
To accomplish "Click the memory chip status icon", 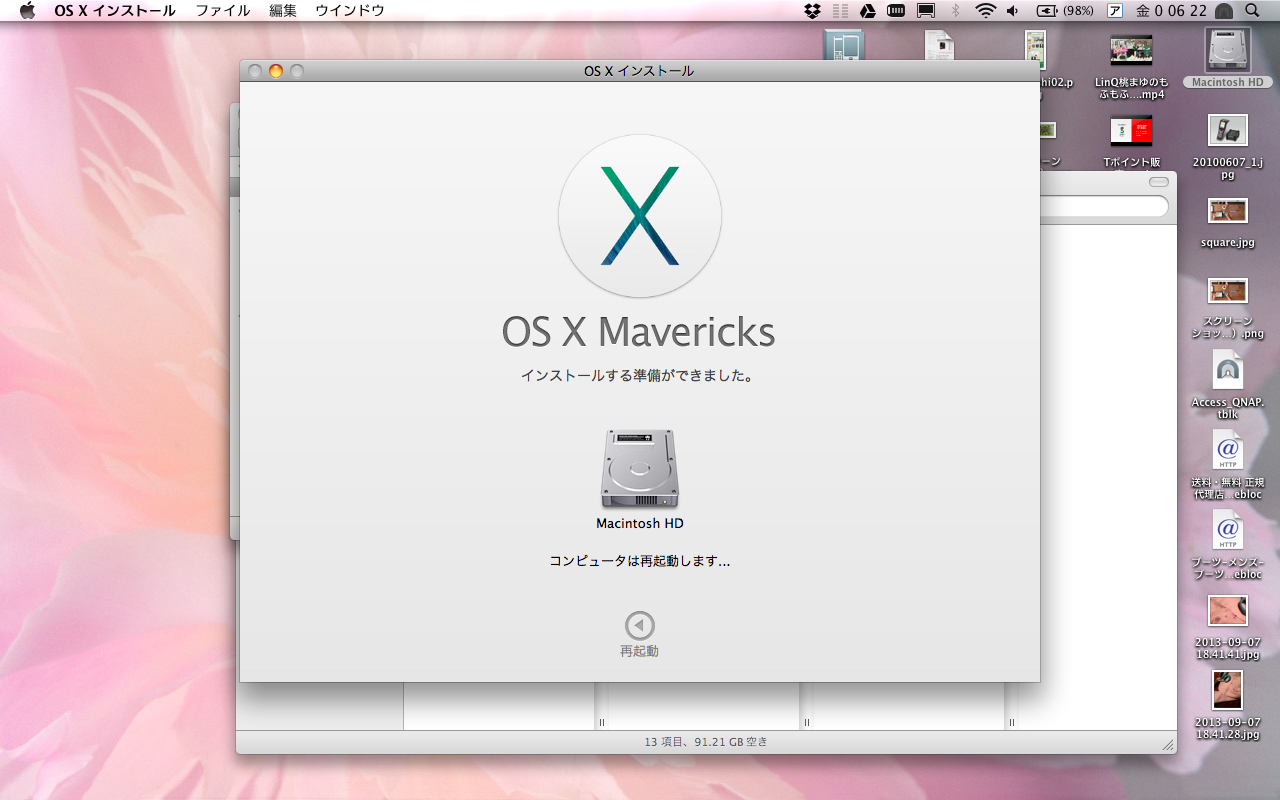I will tap(896, 11).
